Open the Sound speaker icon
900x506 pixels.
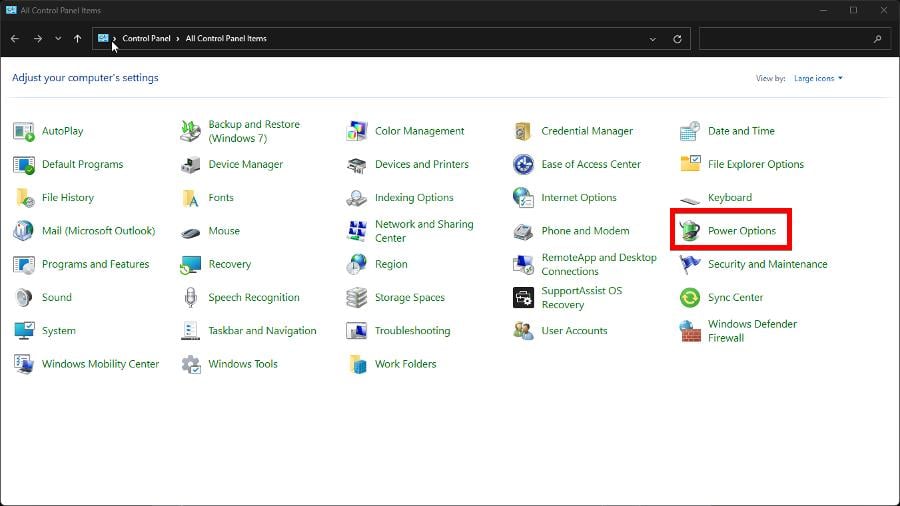click(x=24, y=298)
